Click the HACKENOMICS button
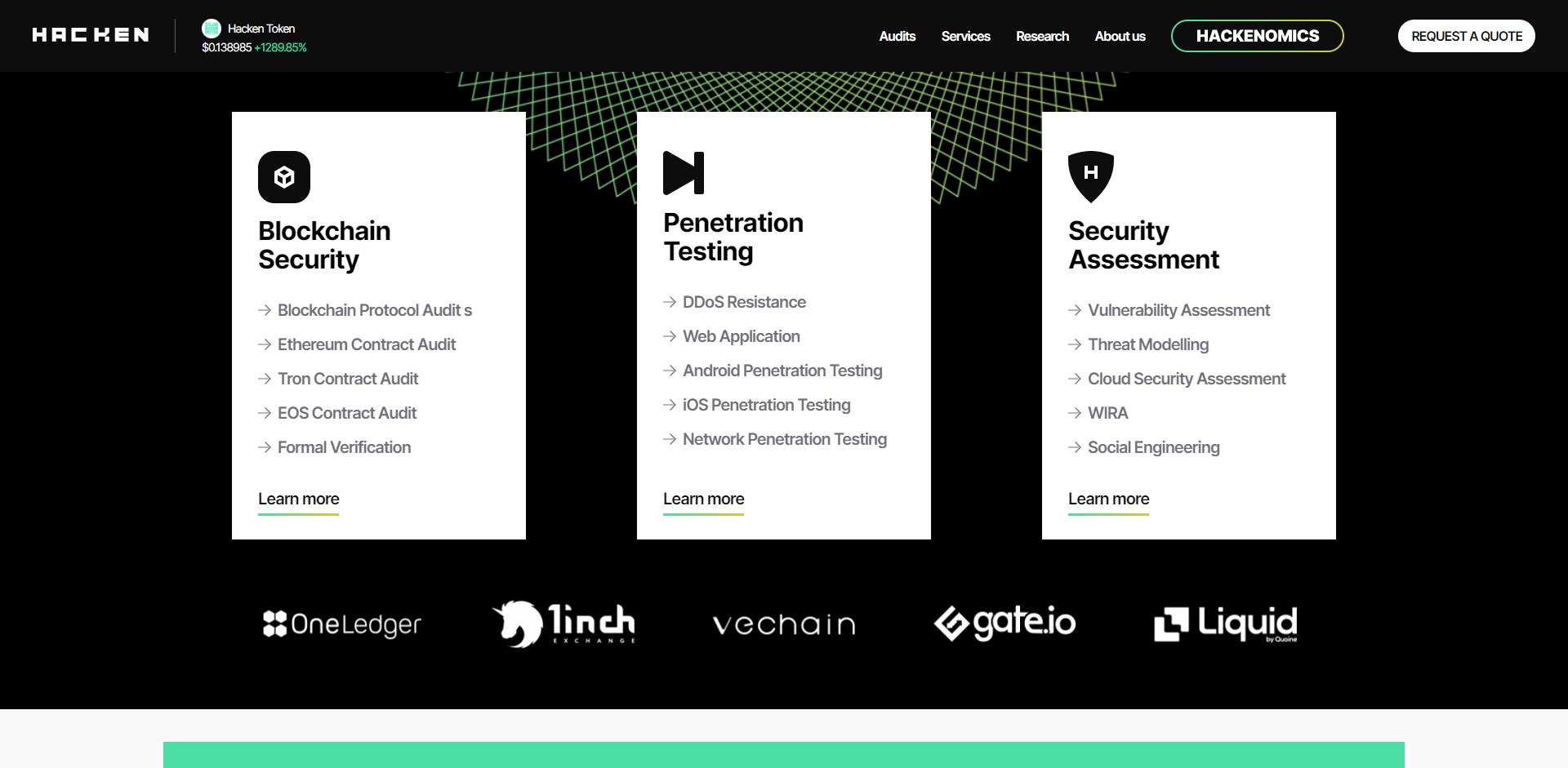 (x=1258, y=36)
